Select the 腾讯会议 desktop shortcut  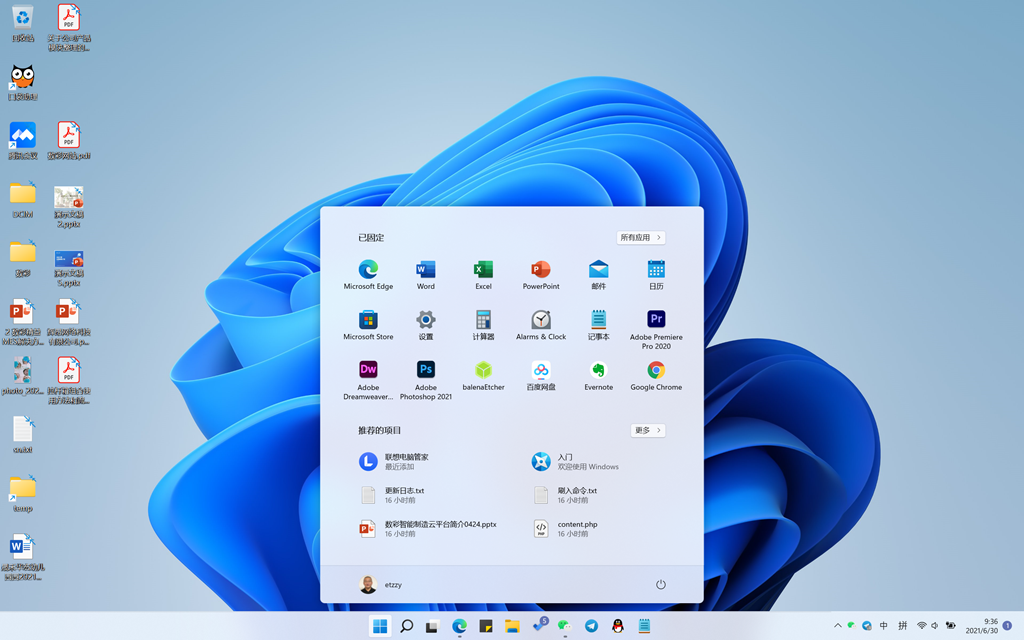point(23,140)
